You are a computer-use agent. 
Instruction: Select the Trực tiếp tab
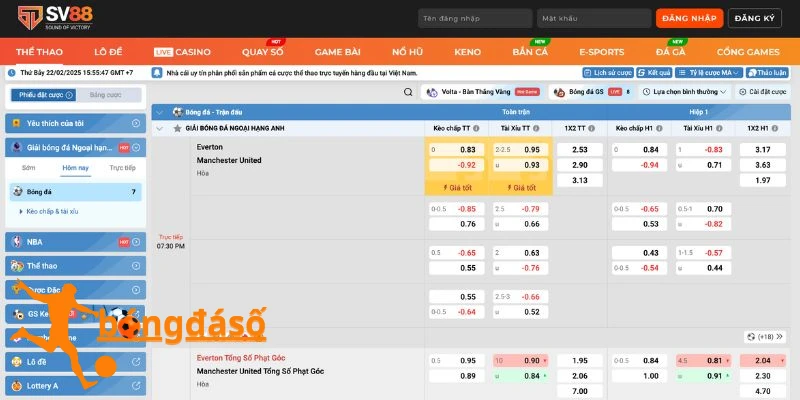[122, 168]
